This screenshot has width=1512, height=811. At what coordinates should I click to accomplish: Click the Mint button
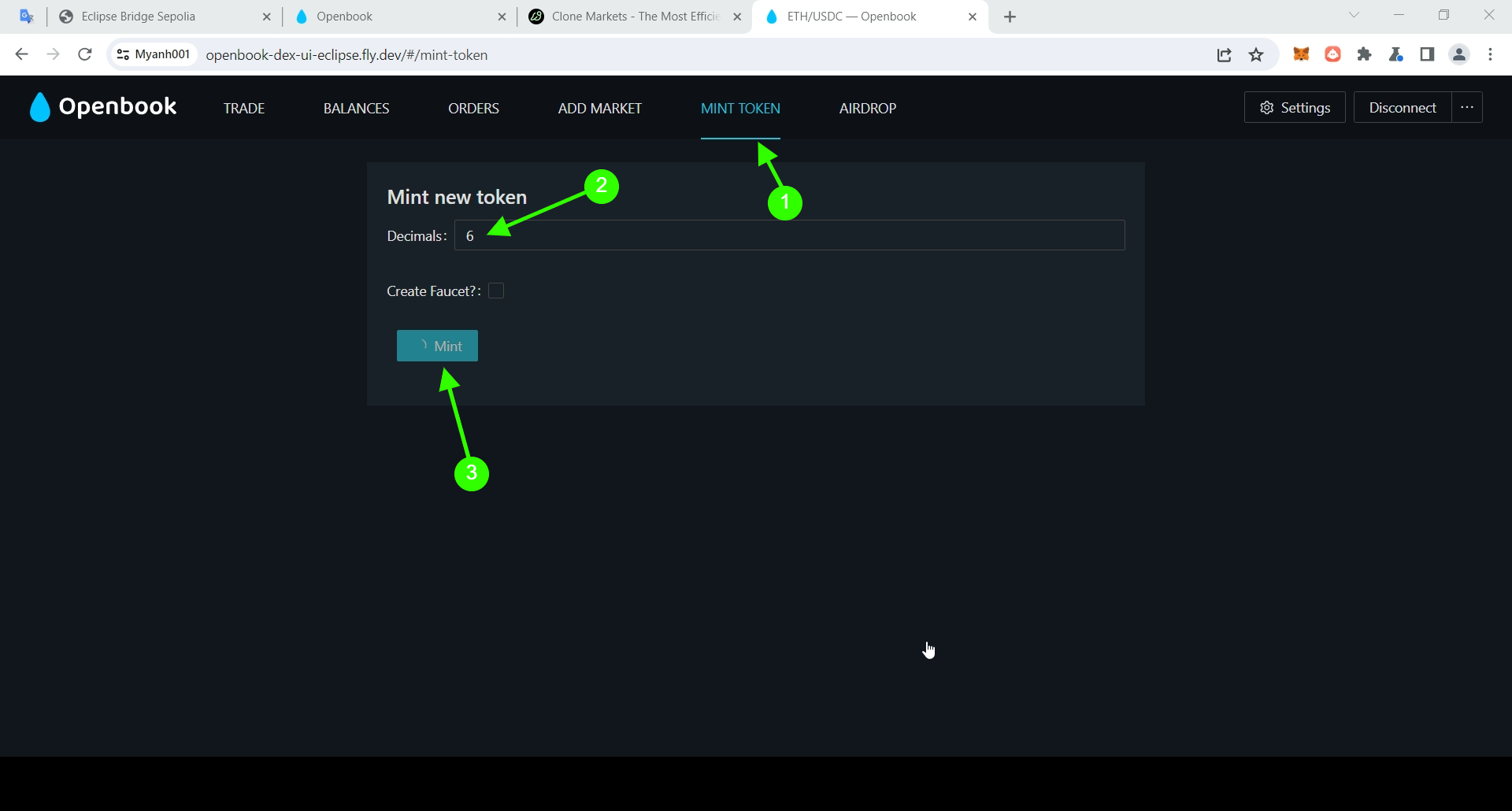[437, 346]
